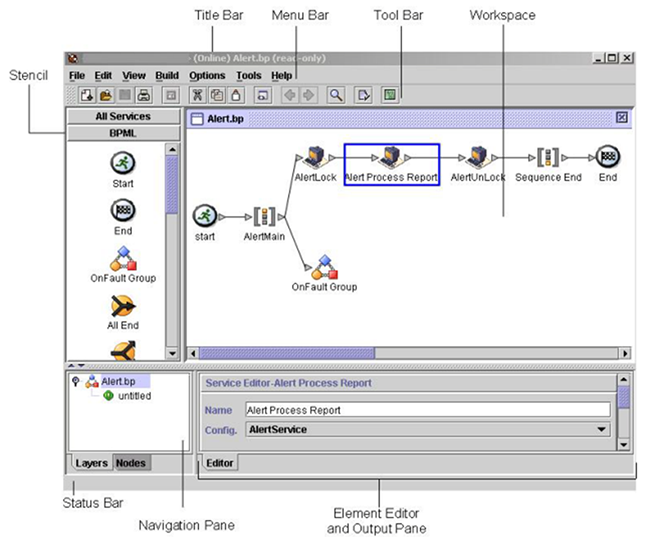Screen dimensions: 650x544
Task: Click the AlertUnLock service node
Action: [x=478, y=157]
